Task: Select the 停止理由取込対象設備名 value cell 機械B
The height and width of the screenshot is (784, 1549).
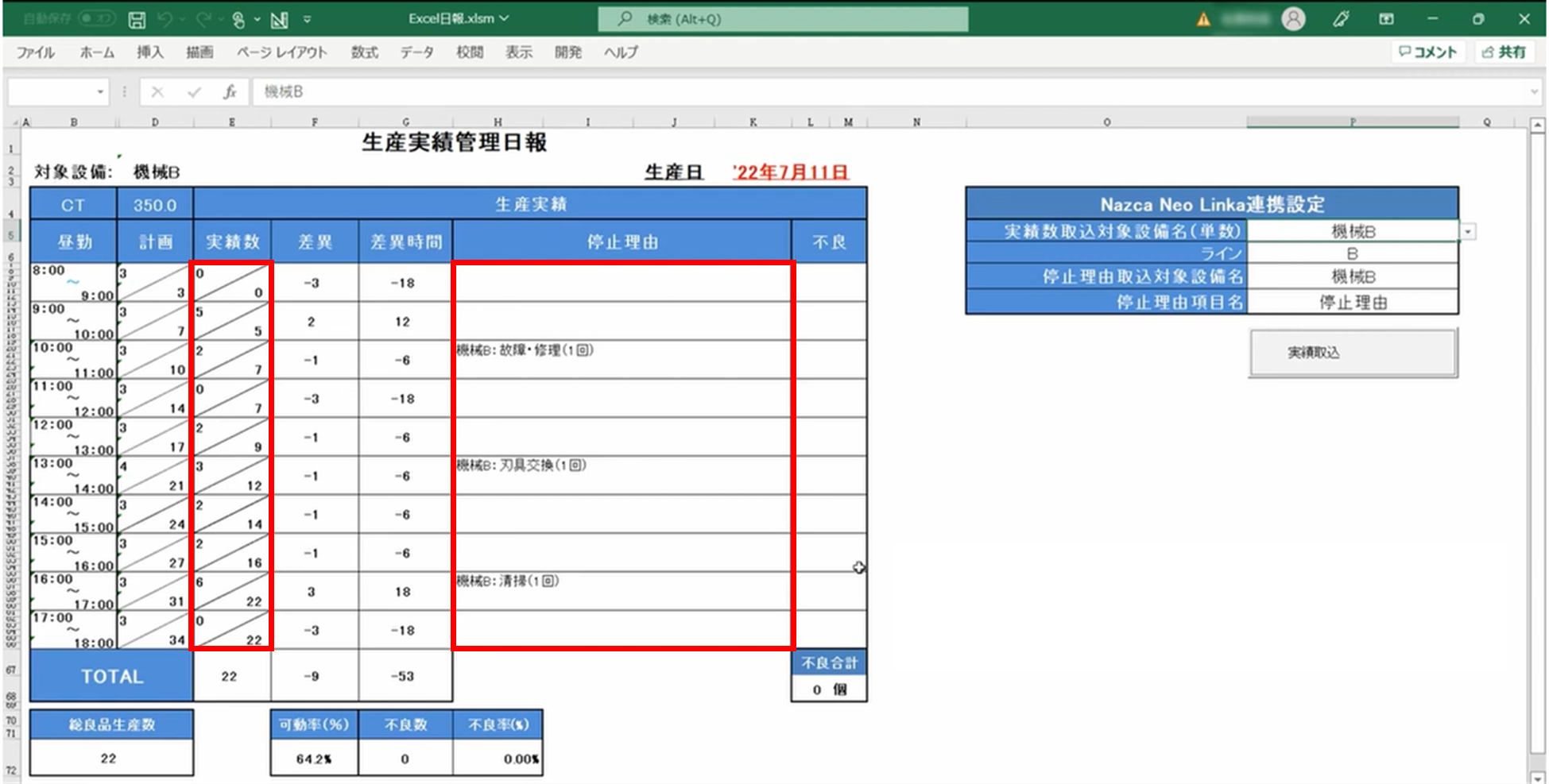Action: [1353, 276]
